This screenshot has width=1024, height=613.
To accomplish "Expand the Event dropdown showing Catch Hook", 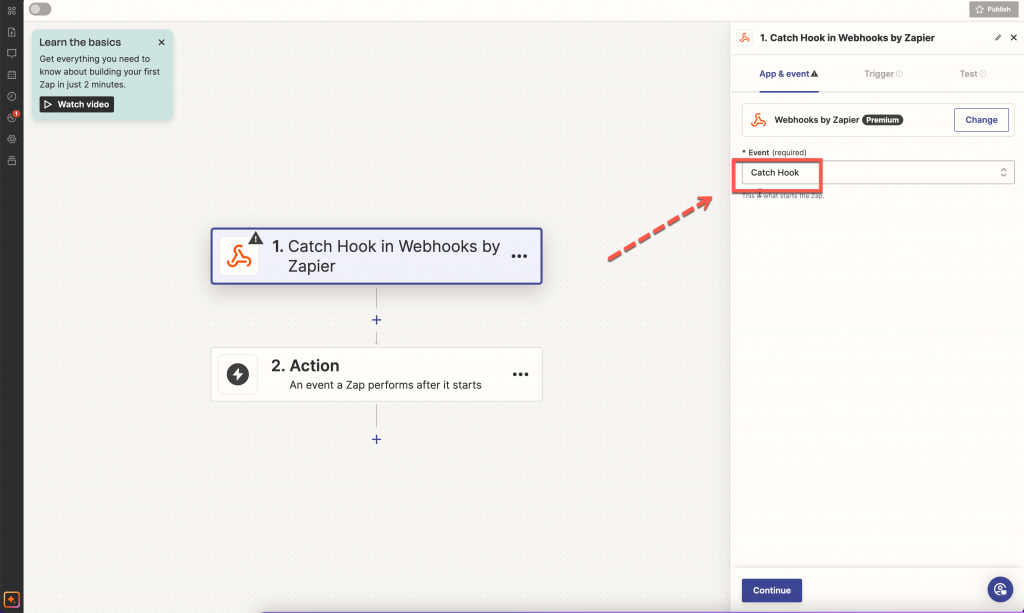I will tap(877, 173).
